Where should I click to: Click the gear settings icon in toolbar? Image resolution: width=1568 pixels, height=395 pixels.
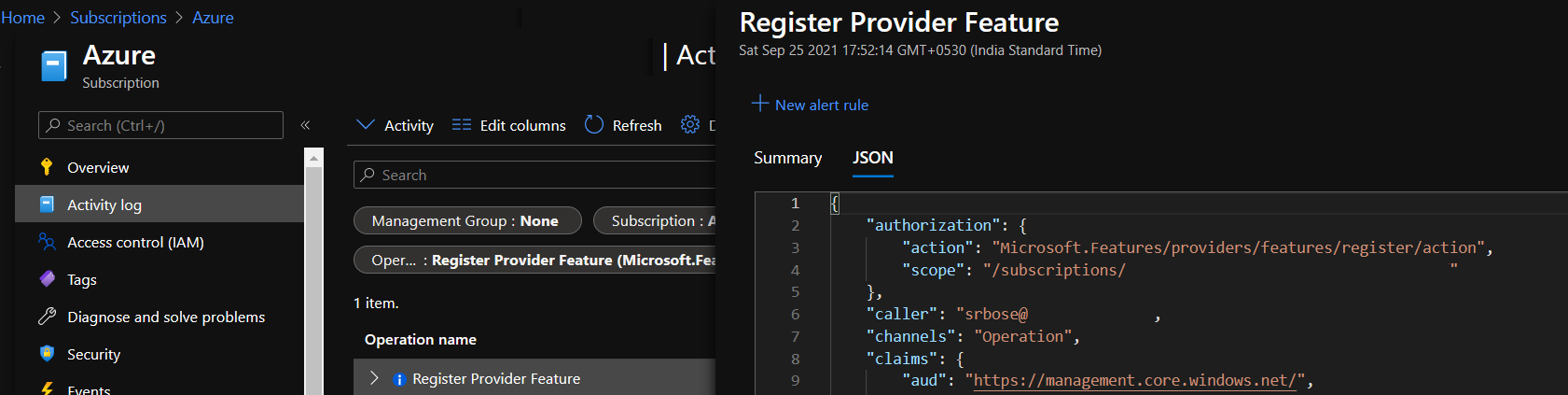coord(690,124)
